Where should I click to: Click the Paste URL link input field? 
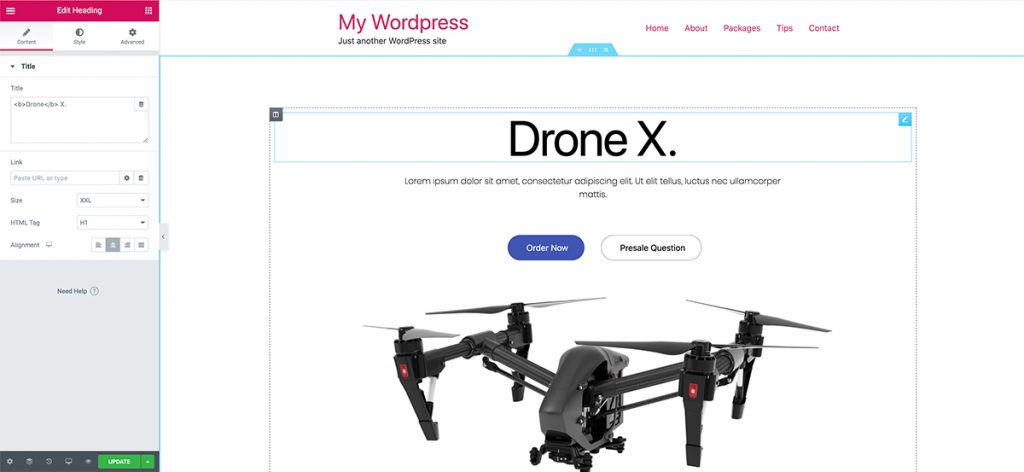65,178
